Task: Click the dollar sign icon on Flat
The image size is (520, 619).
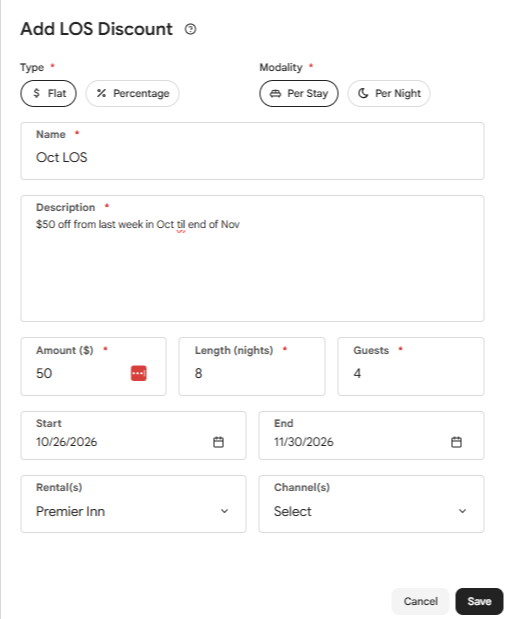Action: (37, 93)
